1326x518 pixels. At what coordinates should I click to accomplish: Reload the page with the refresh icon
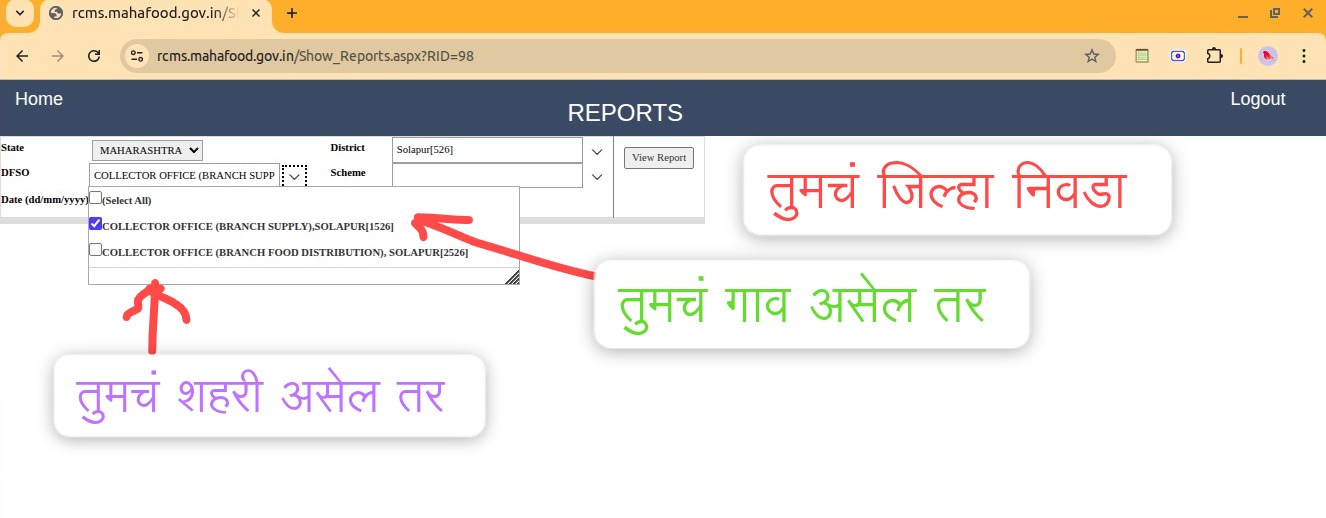pyautogui.click(x=94, y=56)
